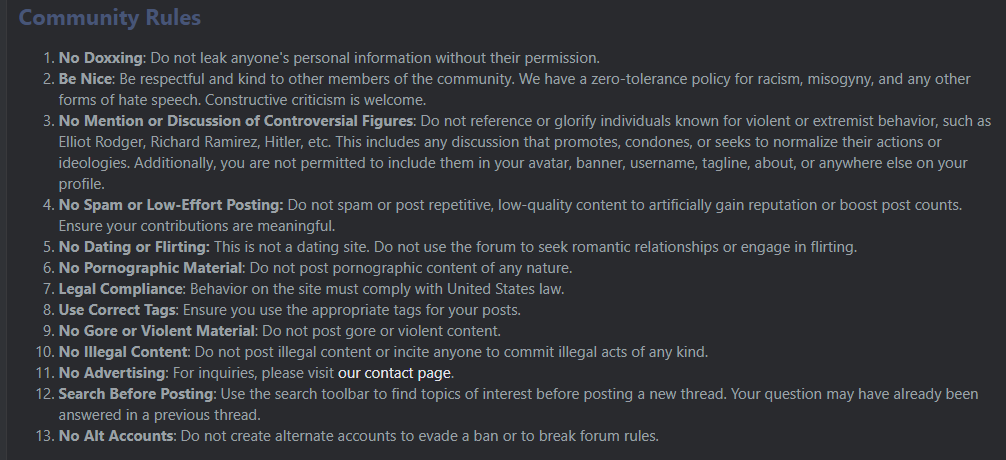Select No Spam or Low-Effort Posting title
The image size is (1006, 460).
pos(171,205)
